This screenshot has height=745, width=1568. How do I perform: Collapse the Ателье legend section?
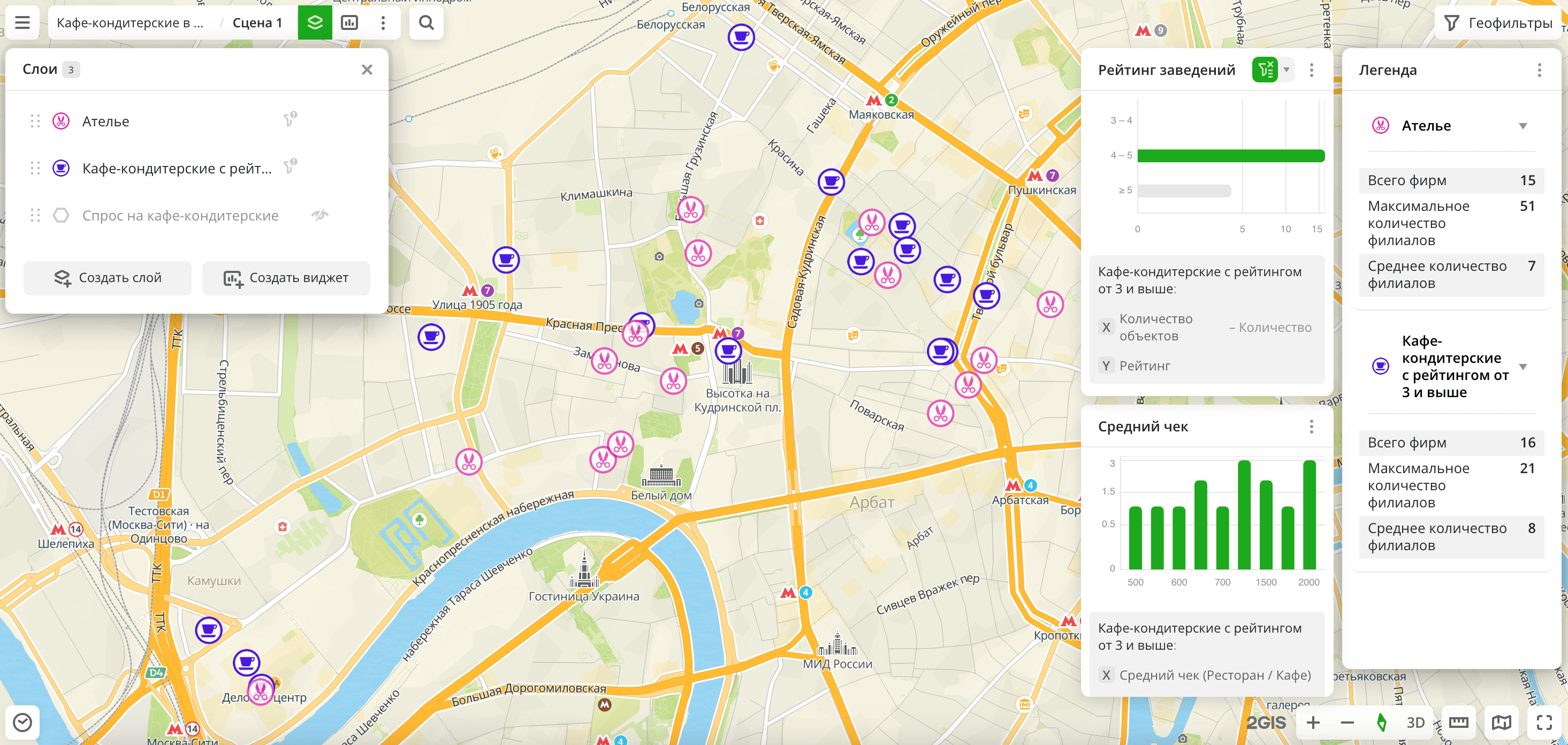pyautogui.click(x=1523, y=126)
